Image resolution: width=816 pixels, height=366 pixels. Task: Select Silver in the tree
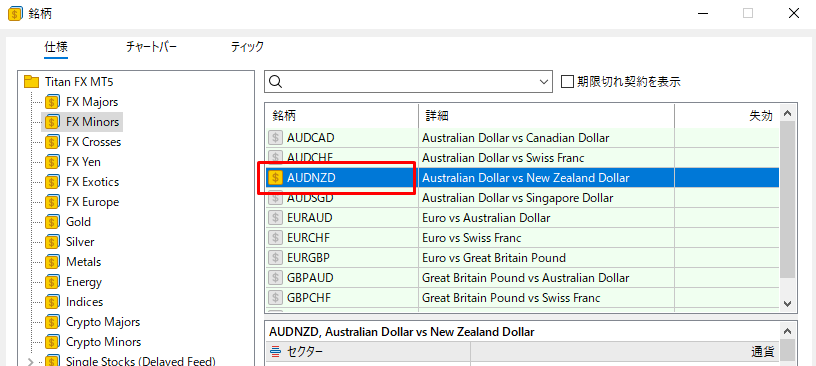coord(80,242)
